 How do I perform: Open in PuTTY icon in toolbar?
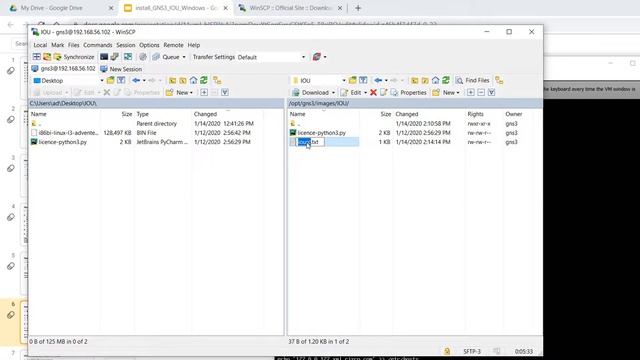(x=115, y=57)
